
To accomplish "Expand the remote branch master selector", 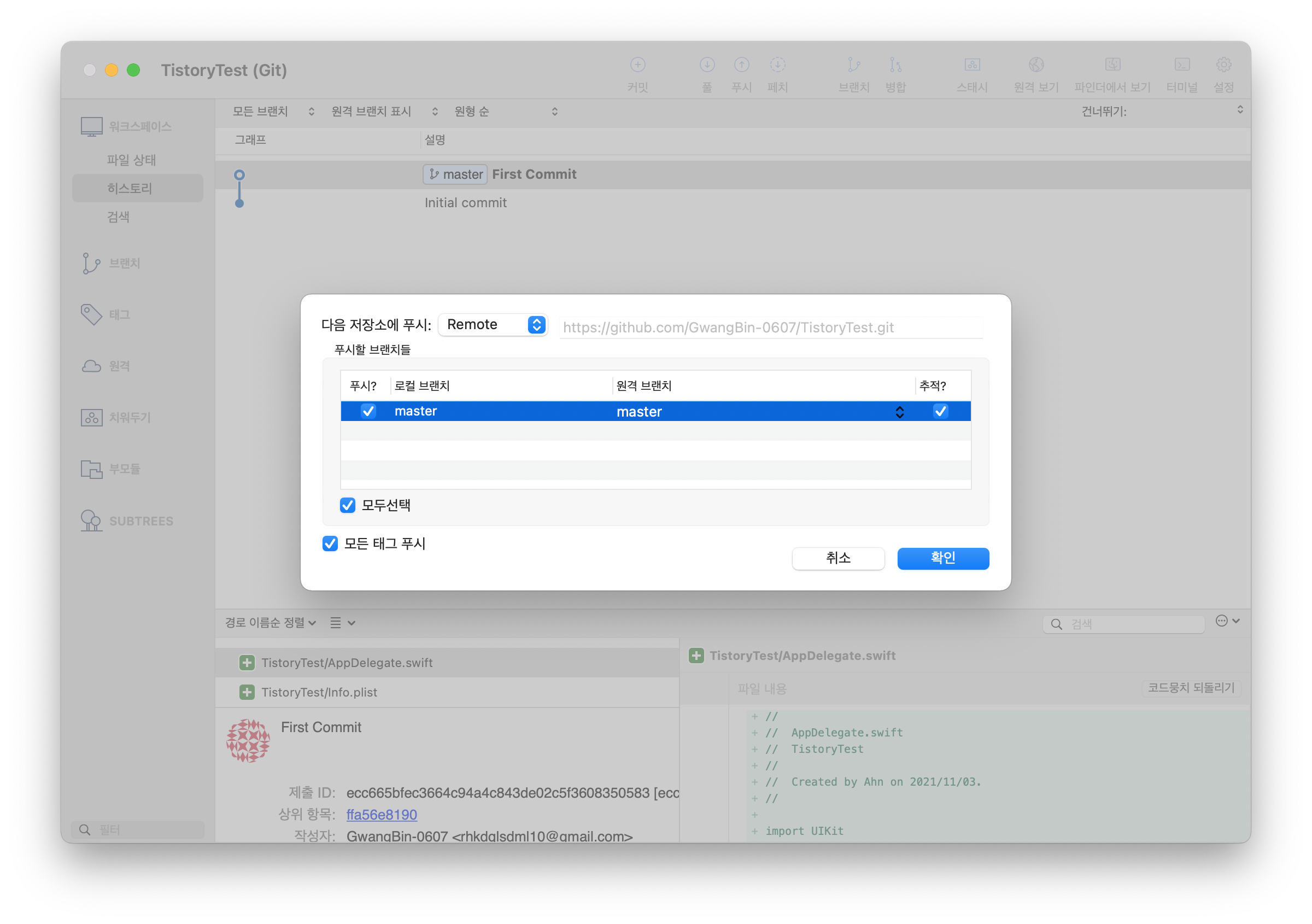I will point(899,412).
